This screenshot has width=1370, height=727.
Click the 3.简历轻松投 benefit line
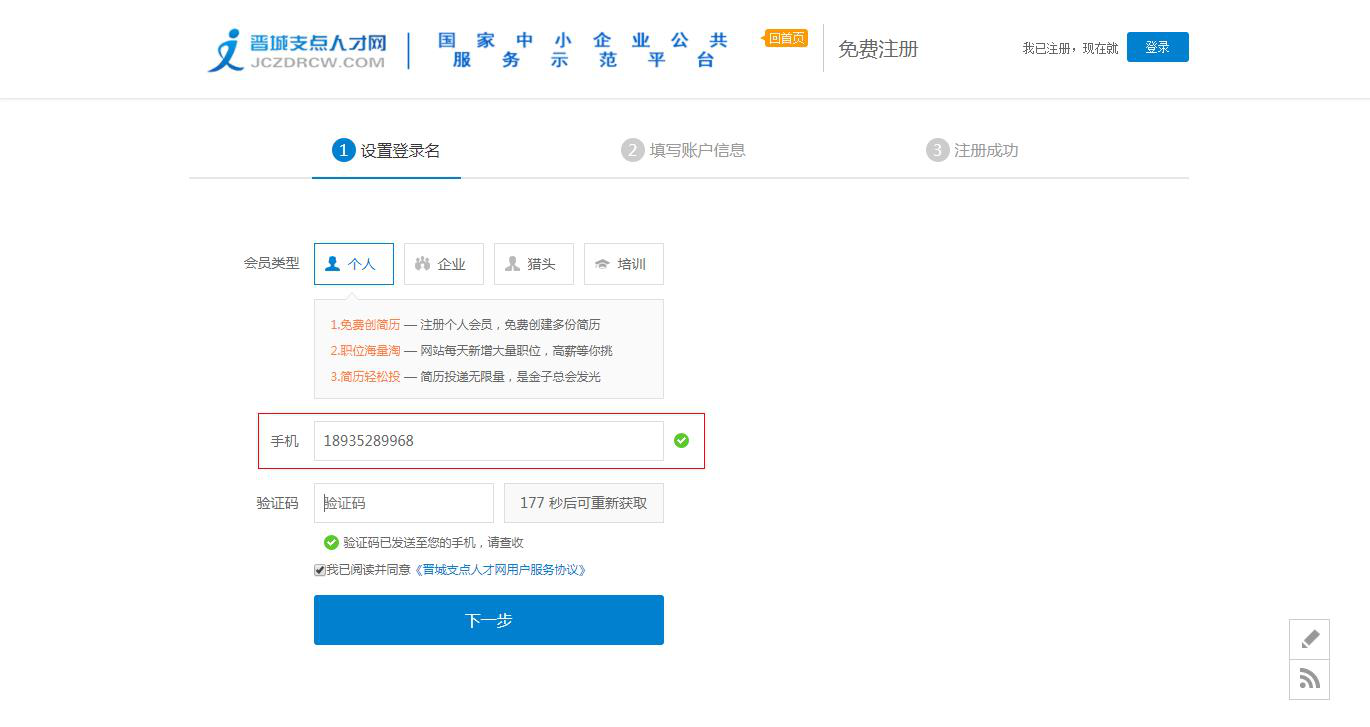click(465, 377)
